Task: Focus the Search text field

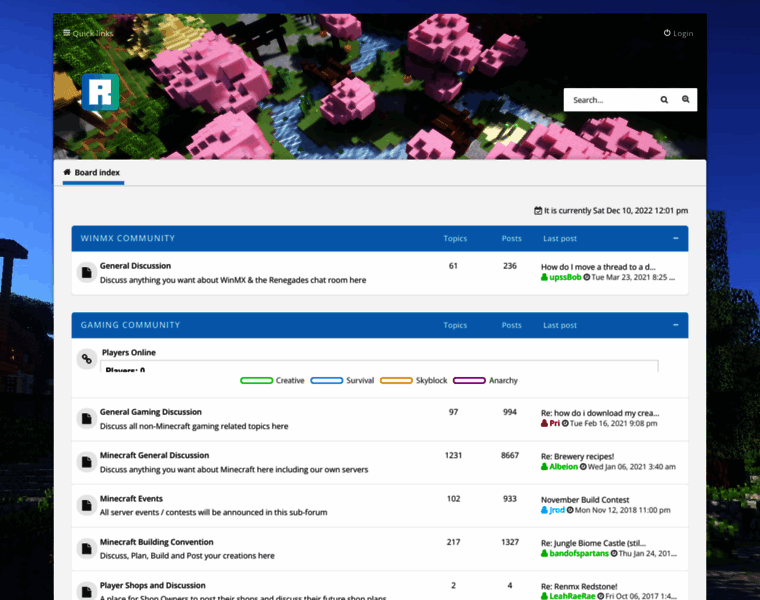Action: (x=608, y=100)
